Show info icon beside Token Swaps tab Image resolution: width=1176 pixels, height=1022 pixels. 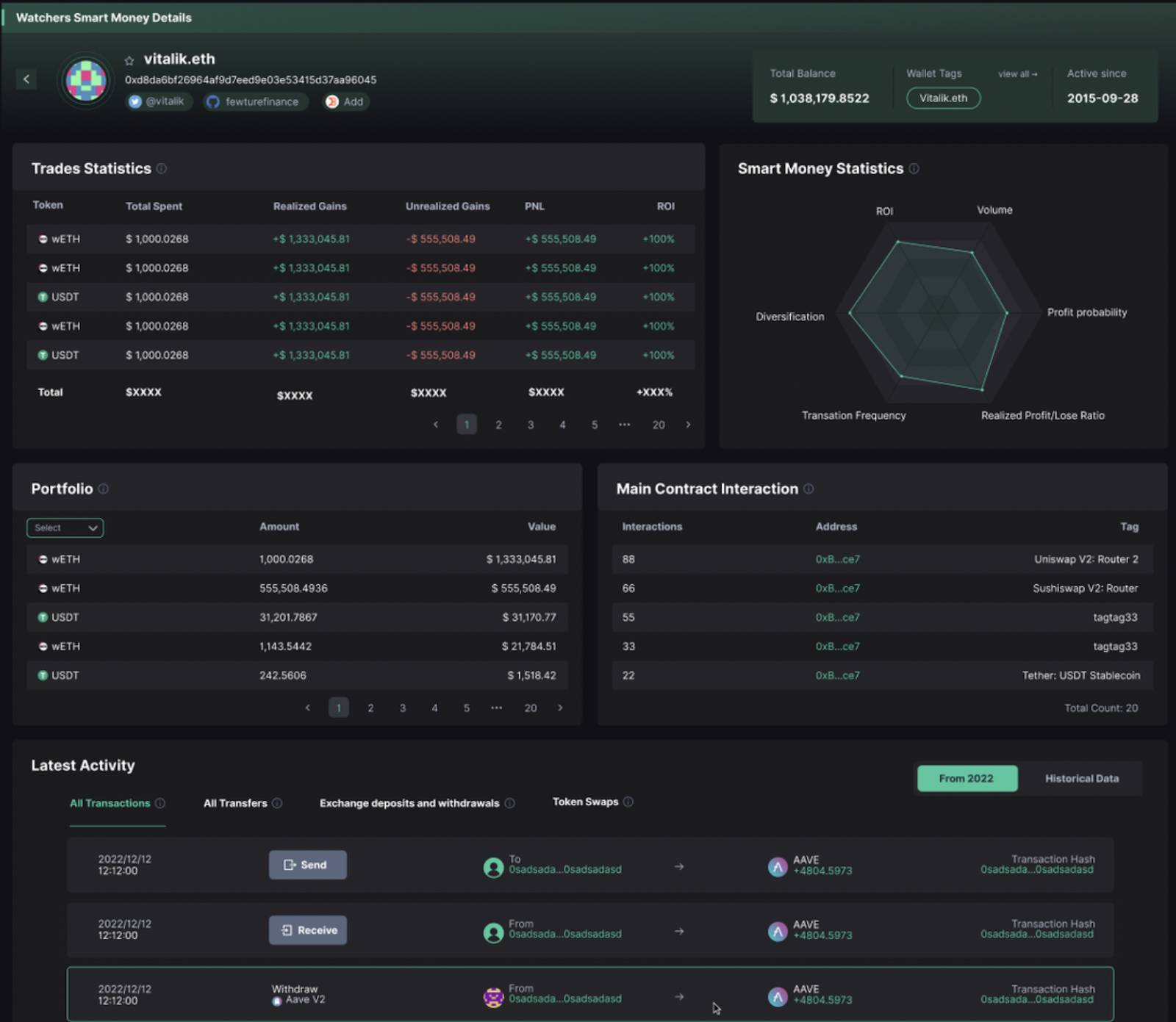point(628,802)
